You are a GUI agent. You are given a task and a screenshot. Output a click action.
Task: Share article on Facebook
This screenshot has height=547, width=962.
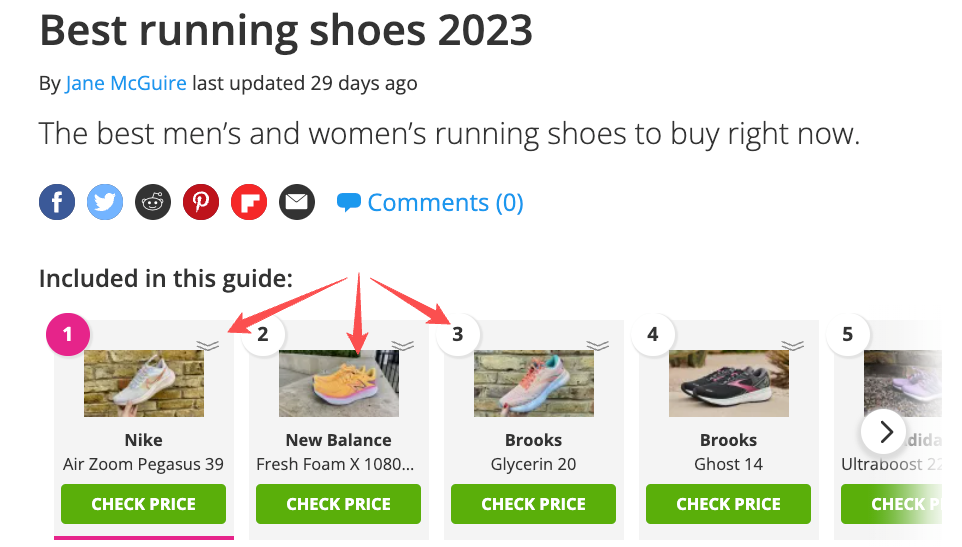click(x=57, y=203)
